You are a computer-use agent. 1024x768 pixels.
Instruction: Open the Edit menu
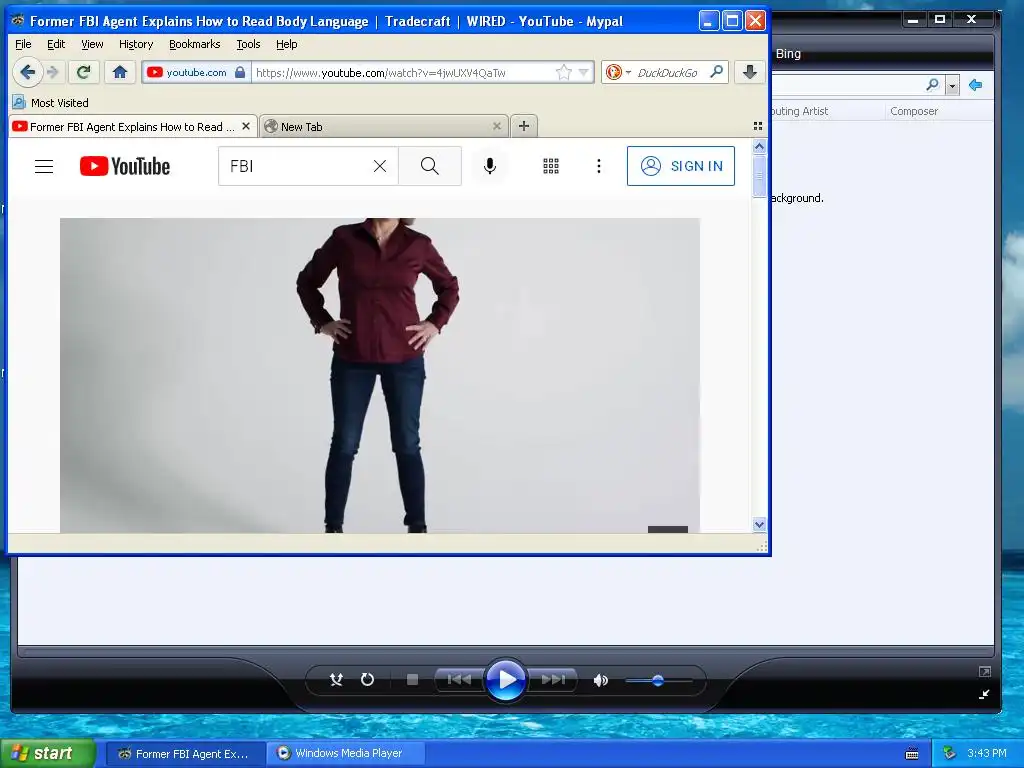tap(56, 44)
